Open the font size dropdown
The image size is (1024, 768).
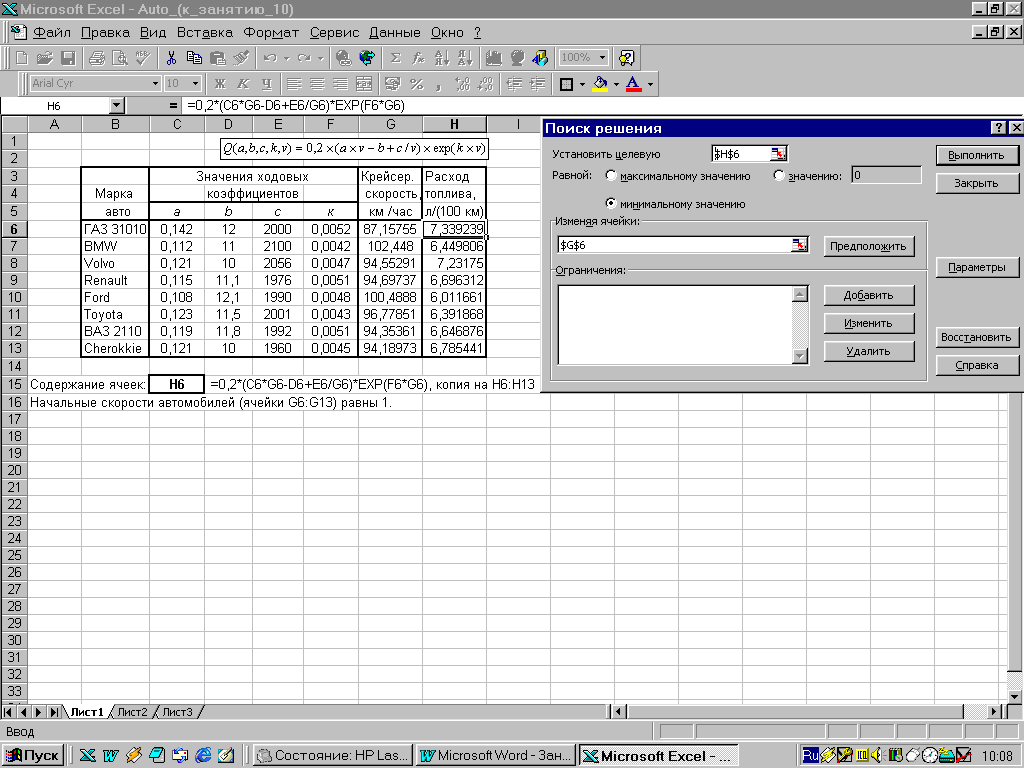195,84
